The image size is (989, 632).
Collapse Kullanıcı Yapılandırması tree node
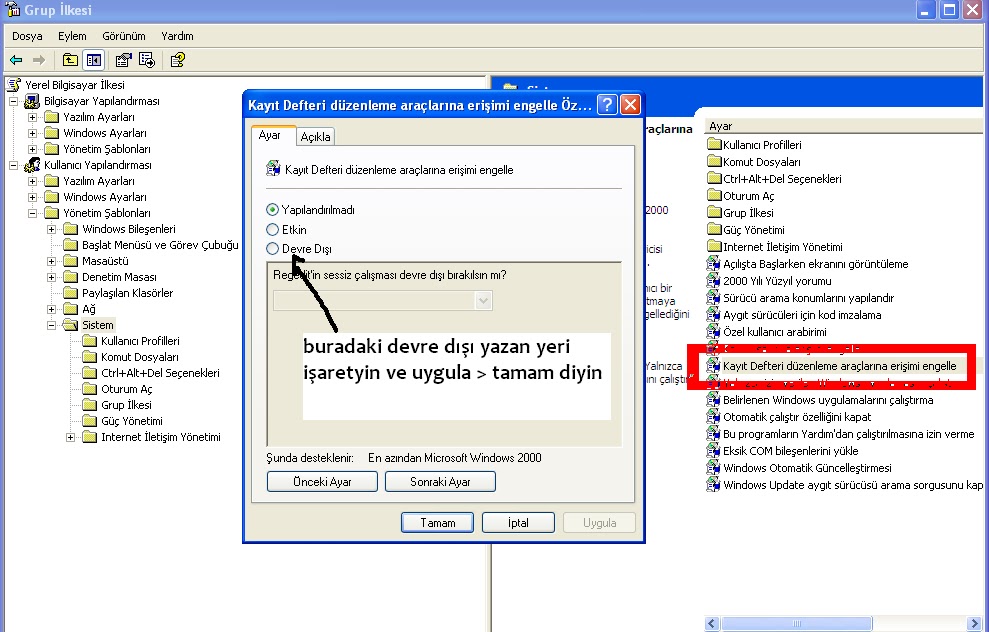[13, 165]
